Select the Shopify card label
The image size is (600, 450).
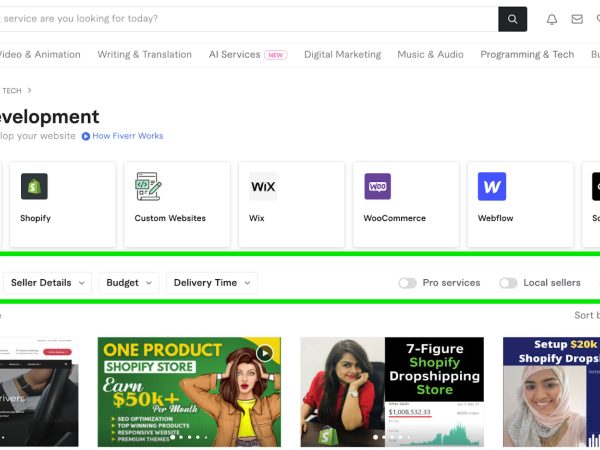[35, 218]
